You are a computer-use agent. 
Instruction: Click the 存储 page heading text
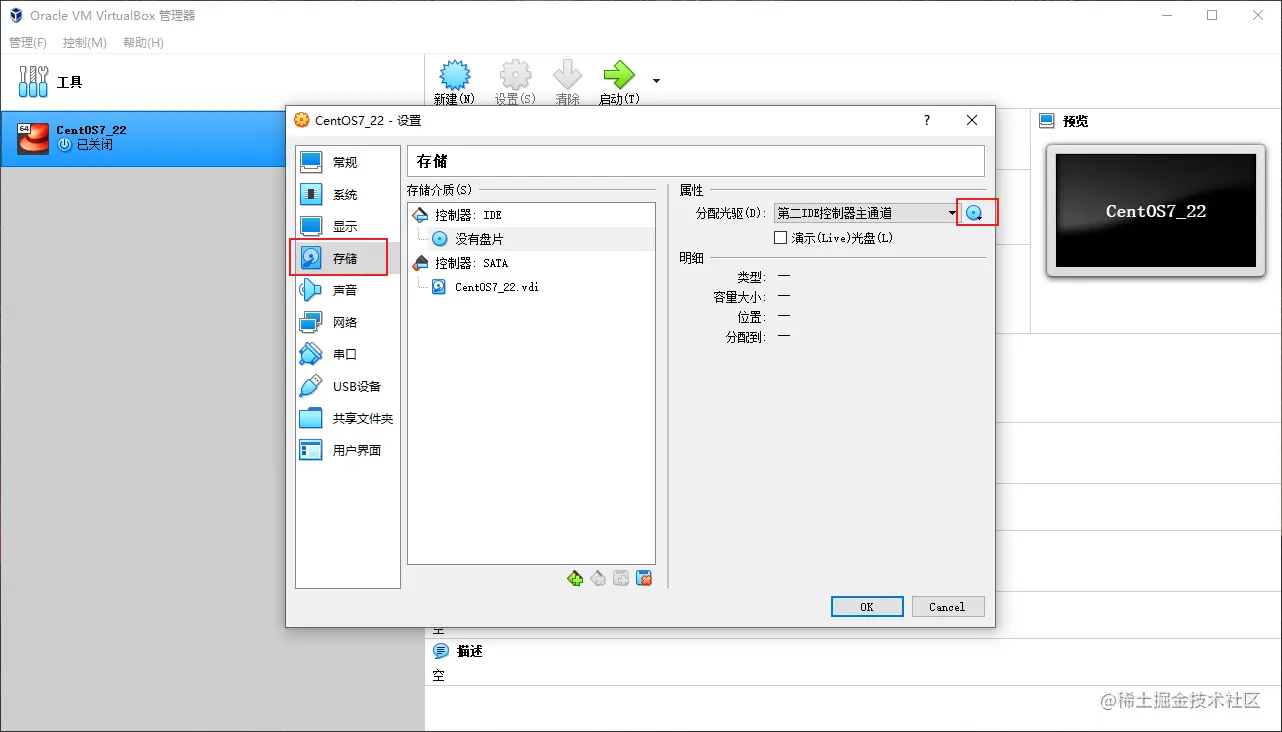click(x=431, y=162)
